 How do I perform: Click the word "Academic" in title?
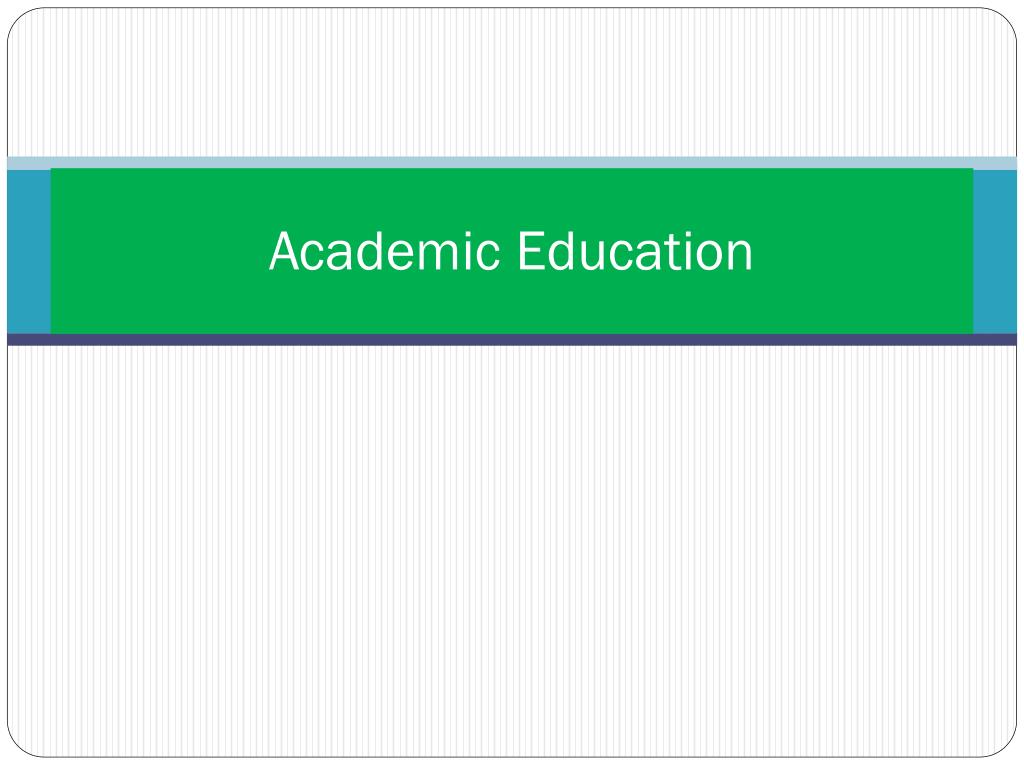point(385,251)
